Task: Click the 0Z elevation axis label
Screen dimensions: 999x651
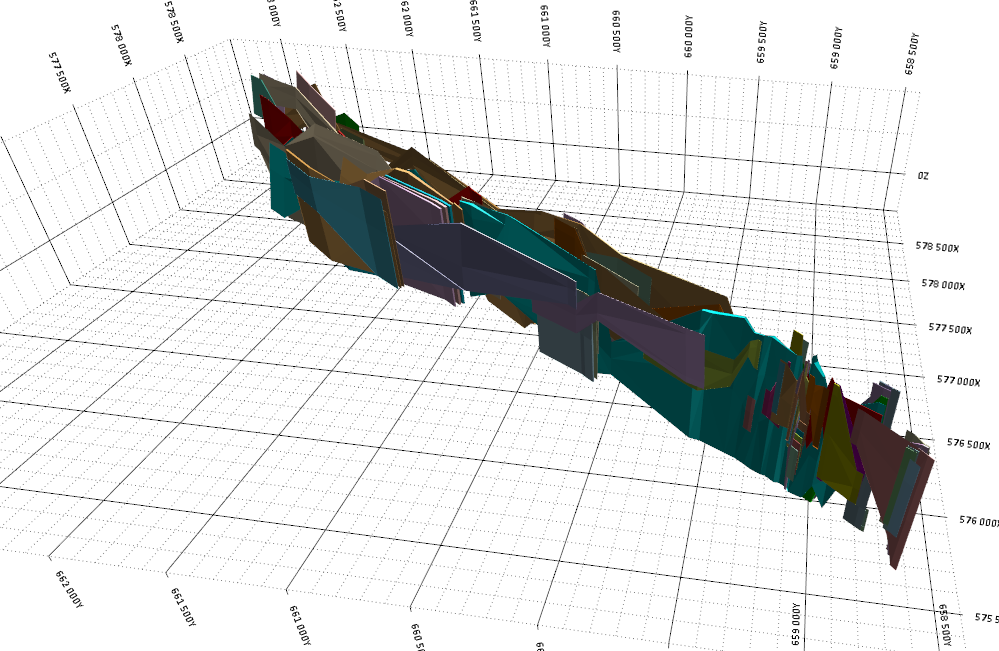Action: click(x=923, y=175)
